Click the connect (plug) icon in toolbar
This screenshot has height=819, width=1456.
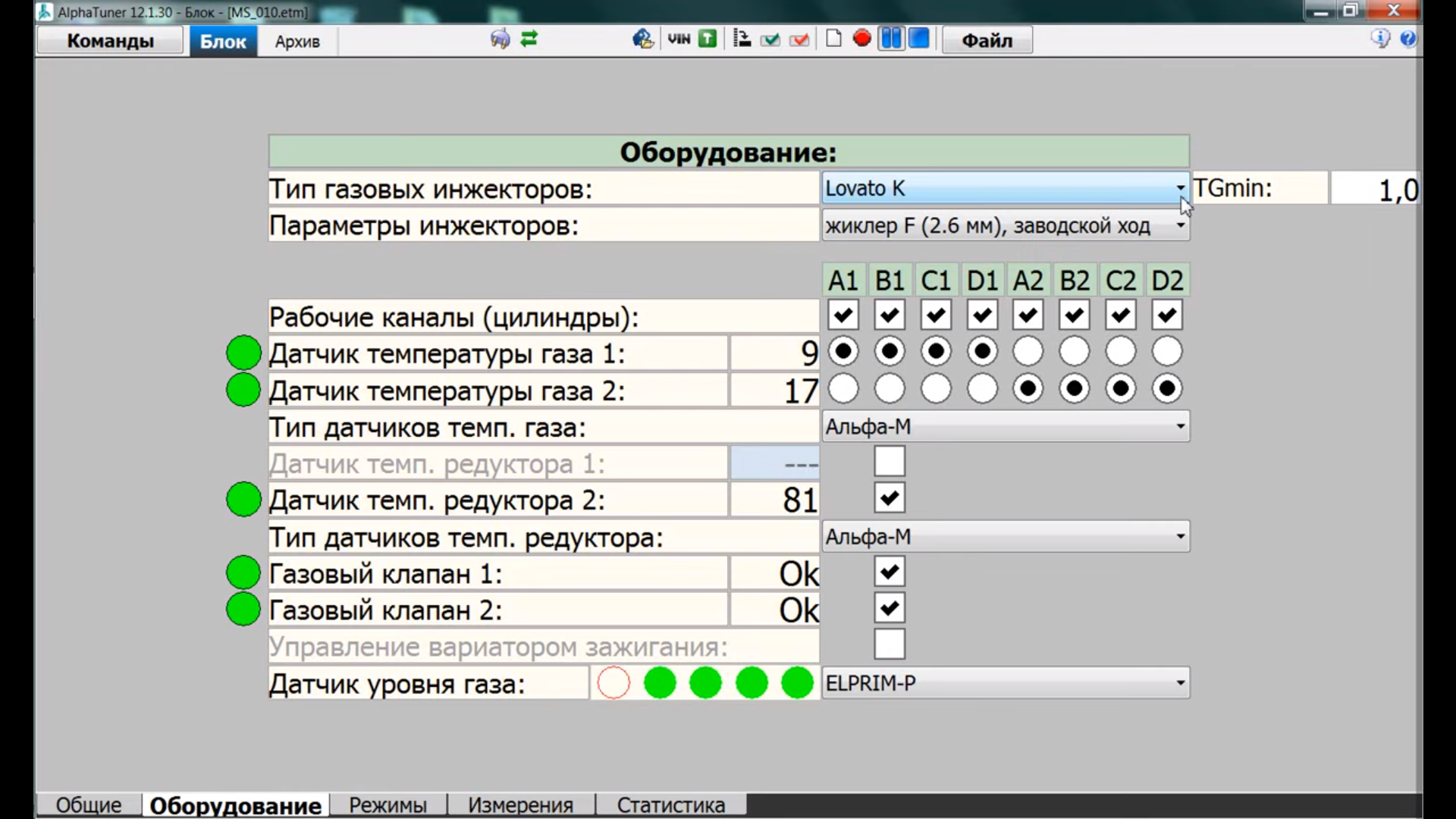499,39
